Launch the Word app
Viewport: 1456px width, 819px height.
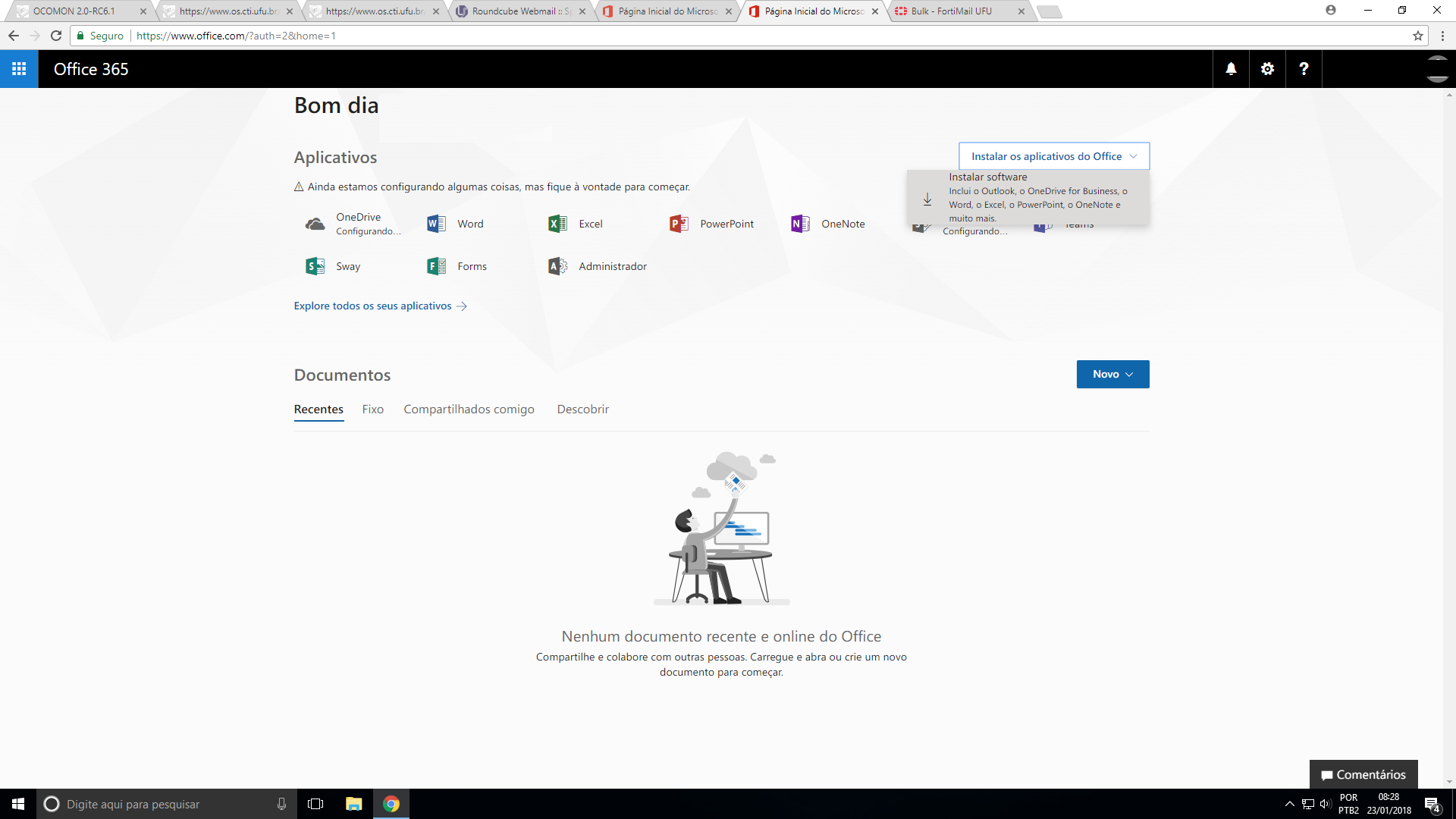coord(455,224)
